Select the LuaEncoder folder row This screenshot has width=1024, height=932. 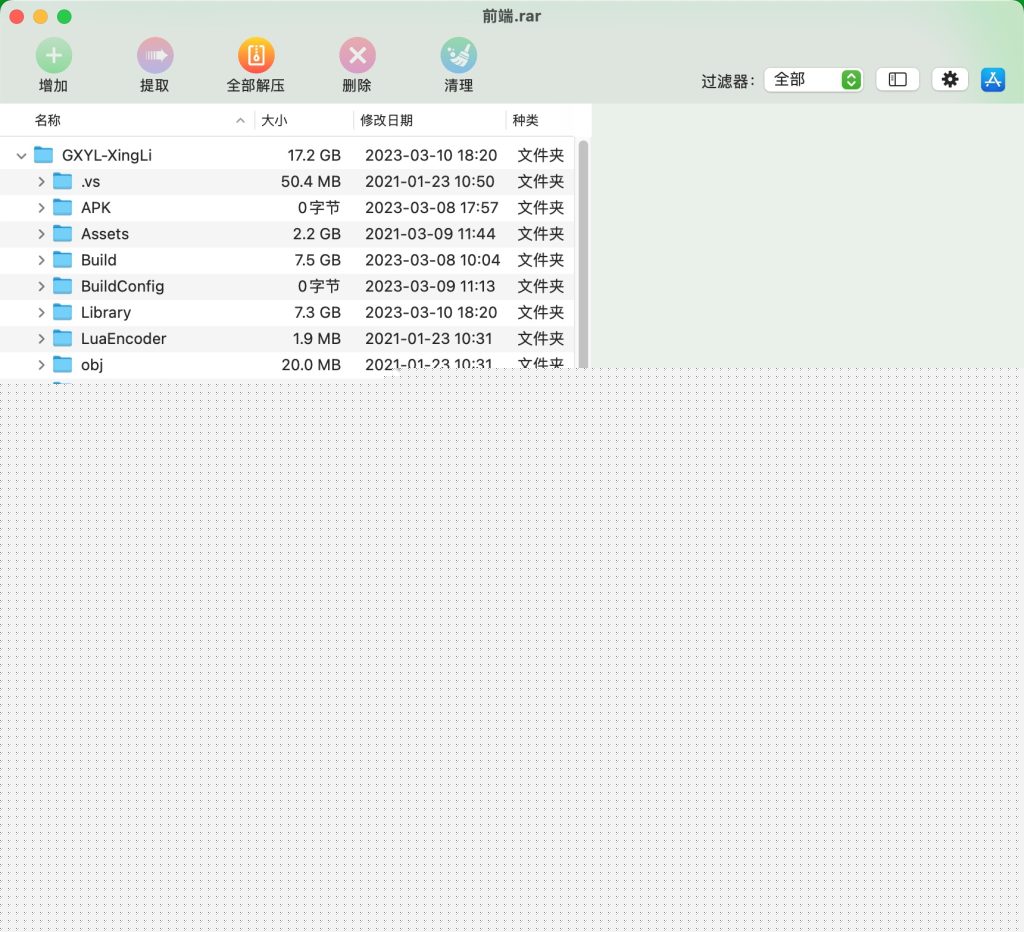[287, 338]
